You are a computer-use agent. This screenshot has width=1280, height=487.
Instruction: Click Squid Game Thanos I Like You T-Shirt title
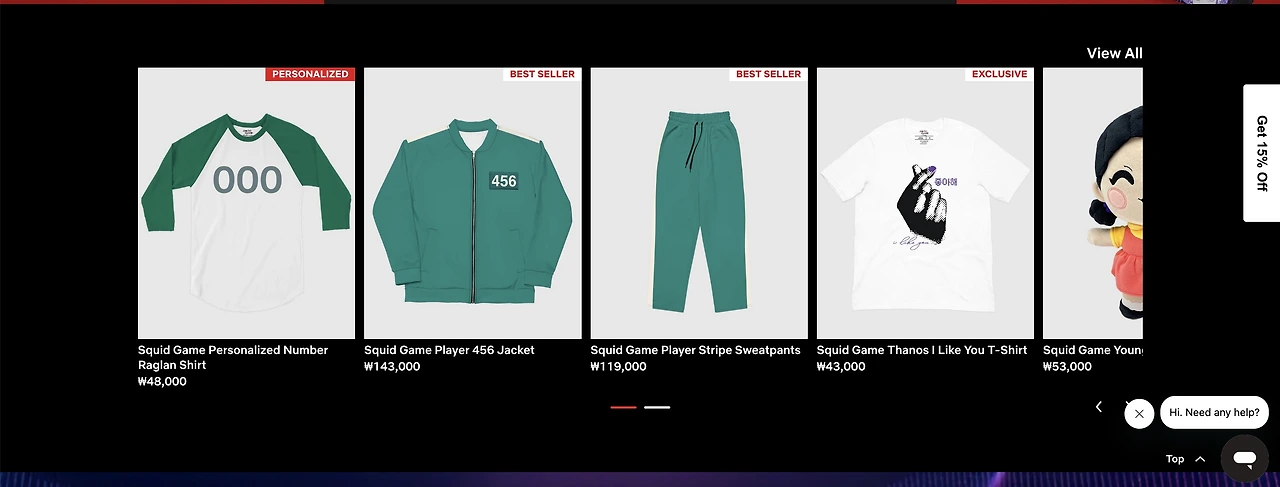922,350
